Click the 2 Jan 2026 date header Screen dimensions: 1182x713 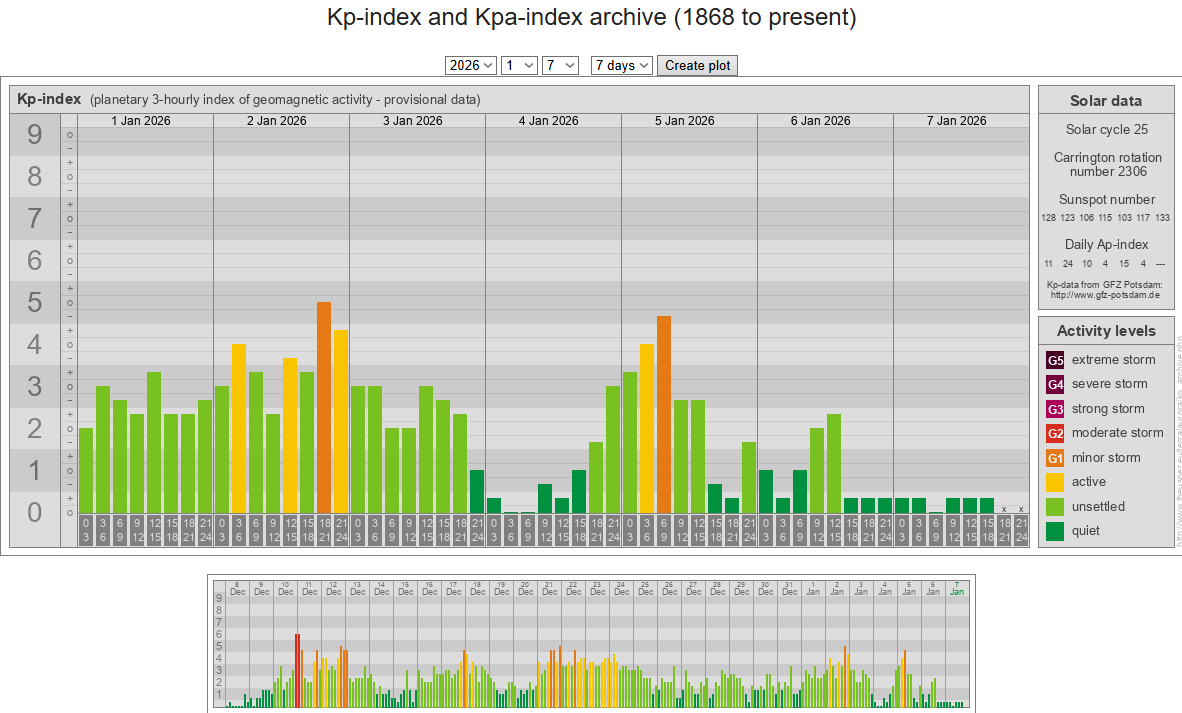tap(277, 121)
